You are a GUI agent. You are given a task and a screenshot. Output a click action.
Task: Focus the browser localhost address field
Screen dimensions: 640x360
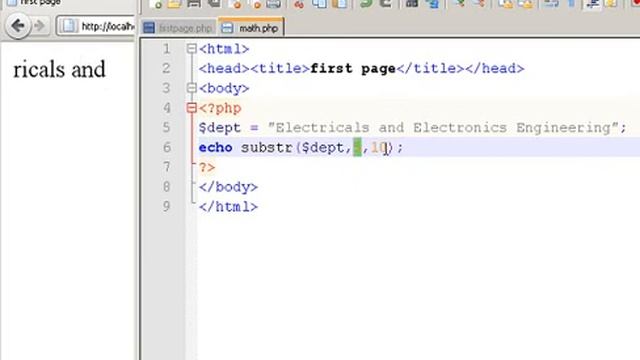pyautogui.click(x=96, y=27)
